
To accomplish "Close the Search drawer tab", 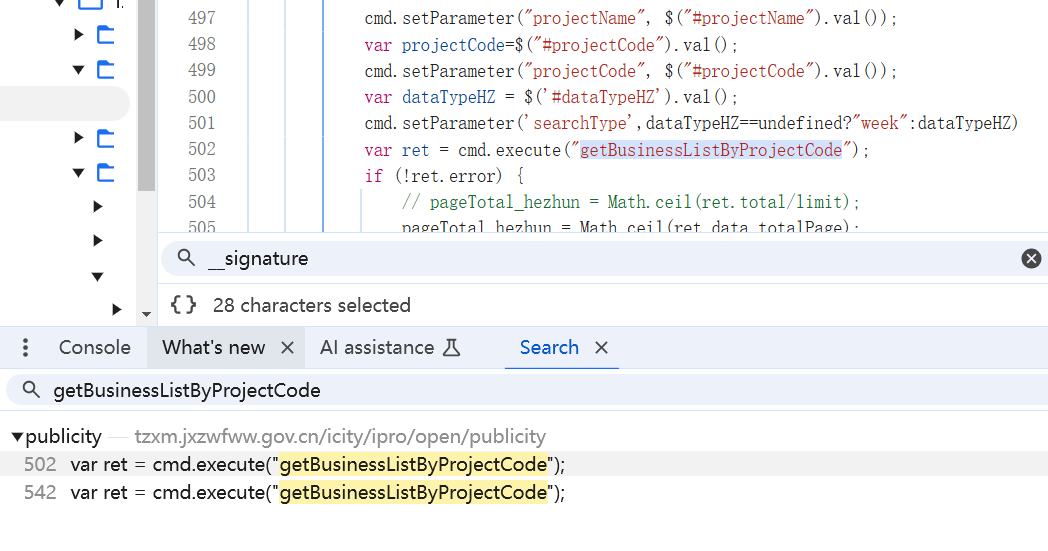I will click(602, 348).
